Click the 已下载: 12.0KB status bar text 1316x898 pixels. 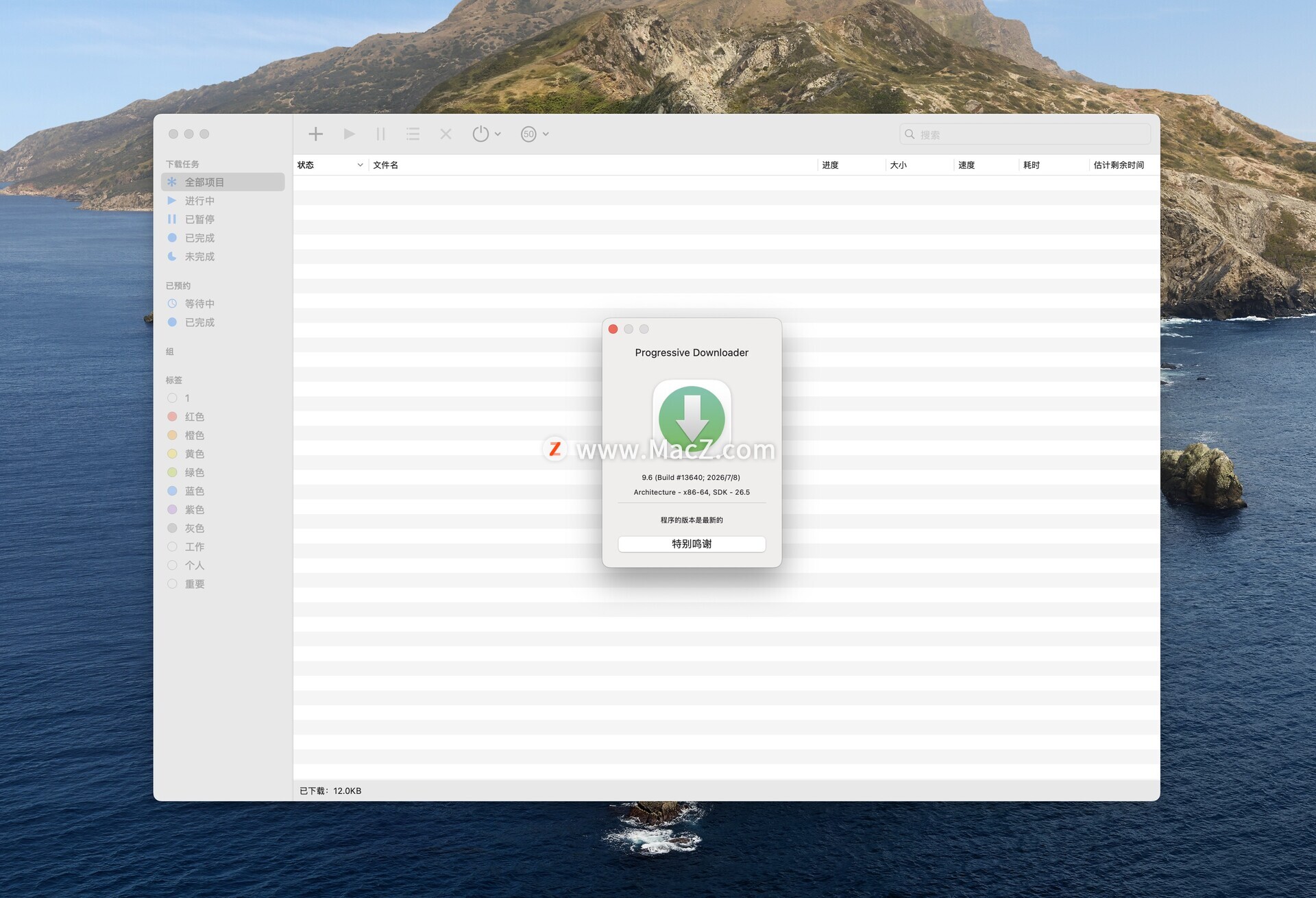330,791
